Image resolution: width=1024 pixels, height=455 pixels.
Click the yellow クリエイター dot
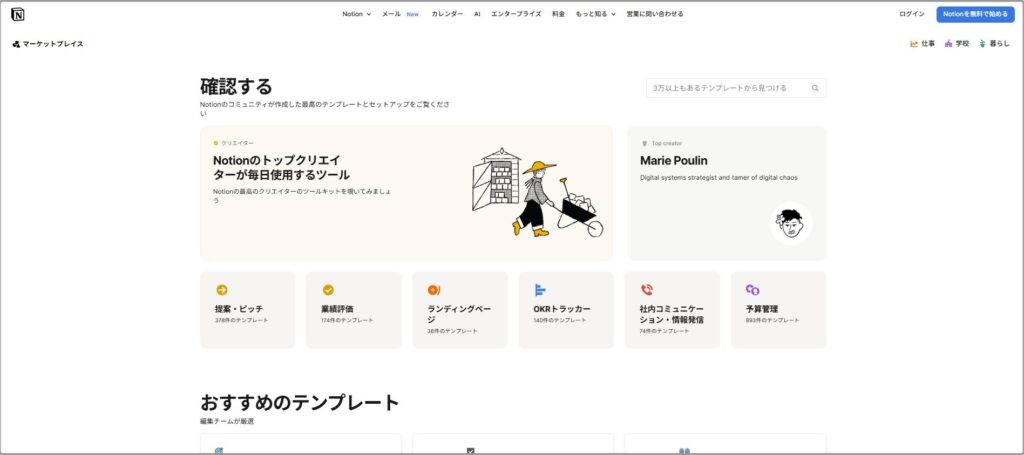click(x=216, y=143)
